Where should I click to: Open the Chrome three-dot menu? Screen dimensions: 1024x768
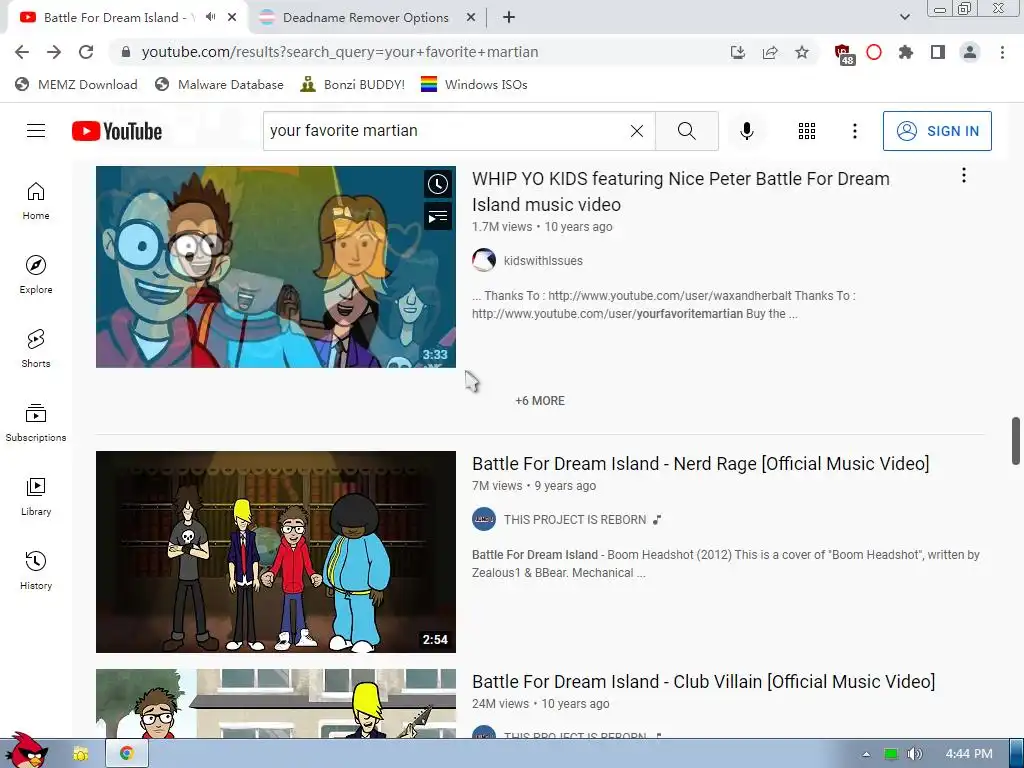[1002, 52]
